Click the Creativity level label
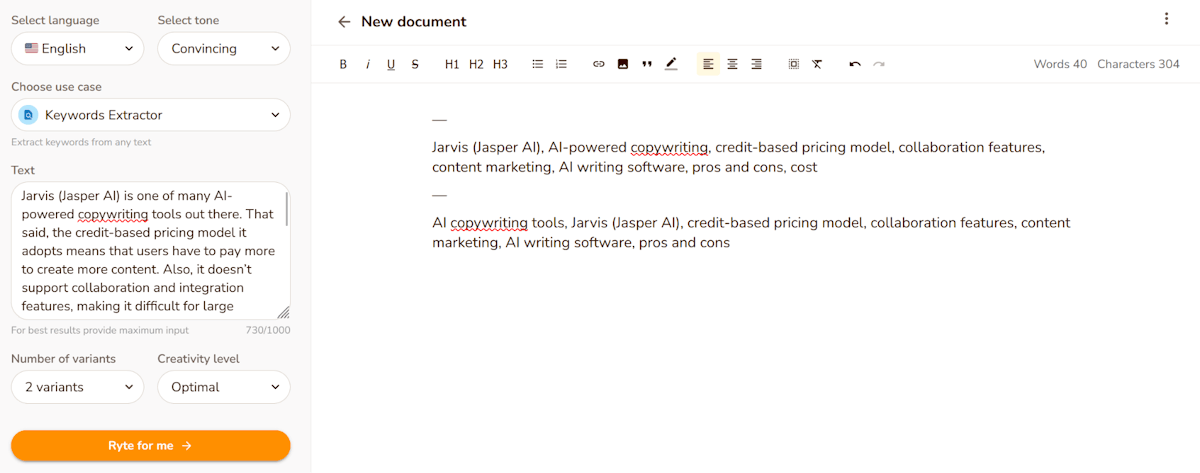The width and height of the screenshot is (1200, 473). click(199, 358)
